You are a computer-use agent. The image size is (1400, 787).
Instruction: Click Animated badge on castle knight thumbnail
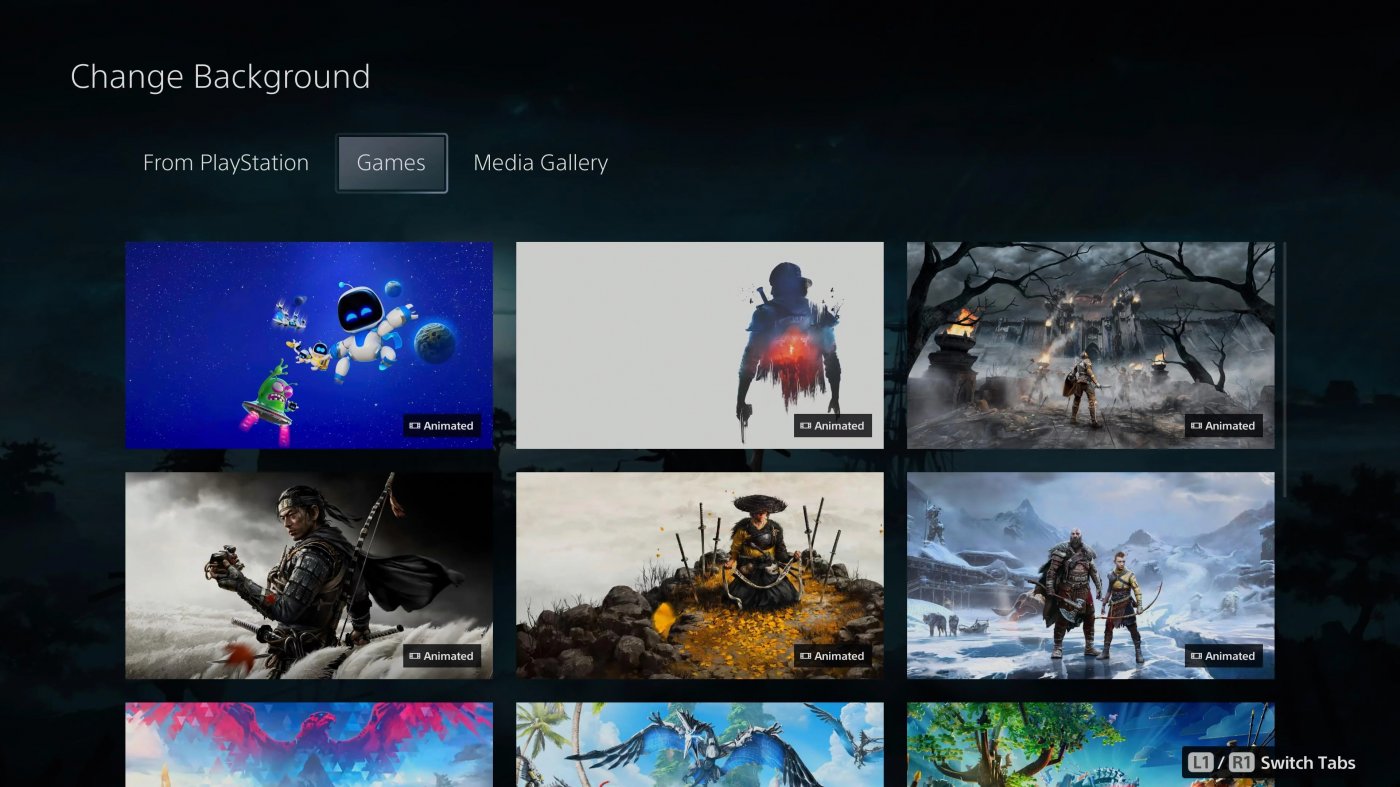pos(1224,426)
